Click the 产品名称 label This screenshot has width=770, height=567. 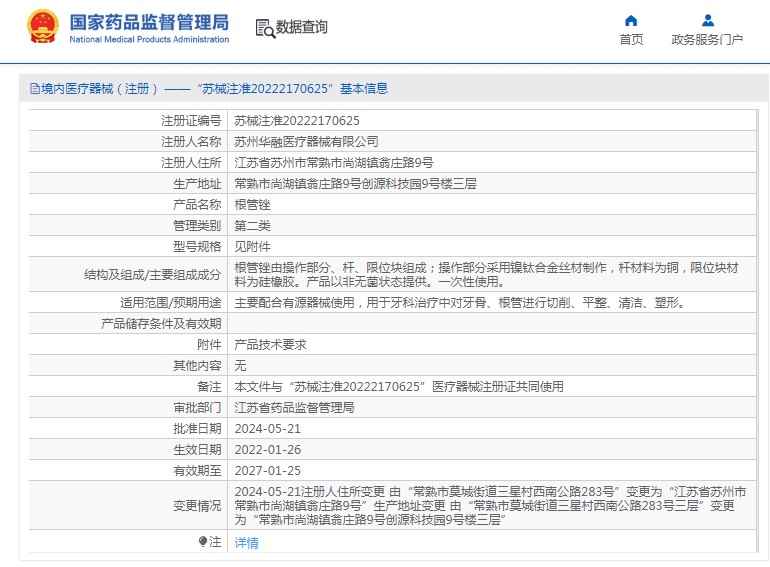tap(197, 205)
